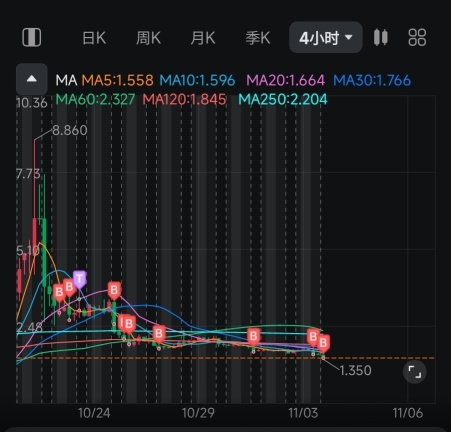The image size is (451, 432).
Task: Toggle MA250:2.204 indicator label
Action: pos(283,99)
